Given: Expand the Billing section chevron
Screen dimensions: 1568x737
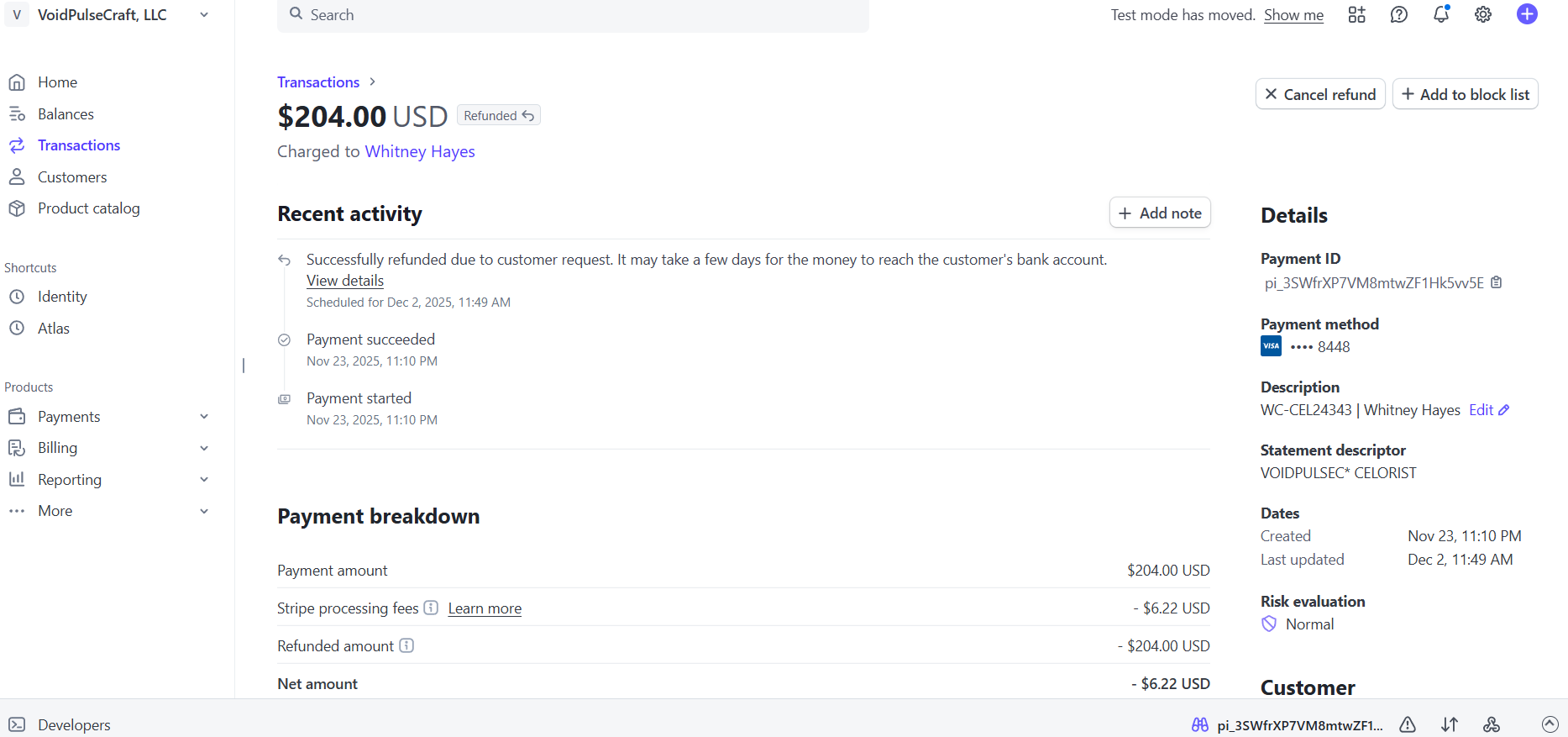Looking at the screenshot, I should click(x=204, y=448).
